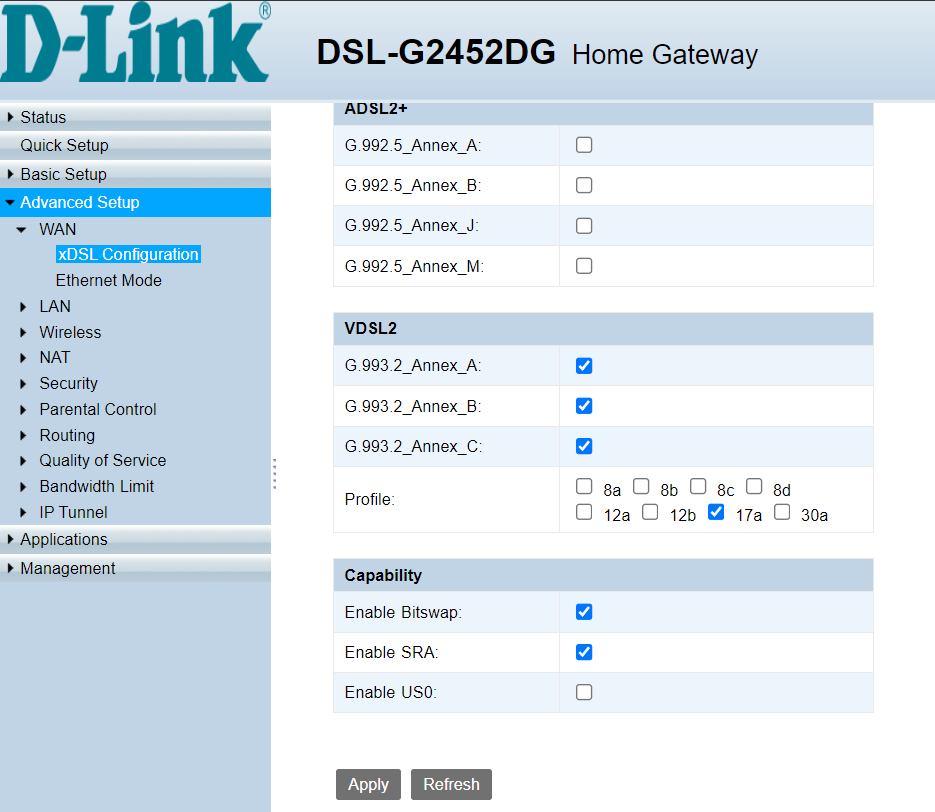Image resolution: width=935 pixels, height=812 pixels.
Task: Tick the Enable US0 checkbox
Action: click(x=584, y=692)
